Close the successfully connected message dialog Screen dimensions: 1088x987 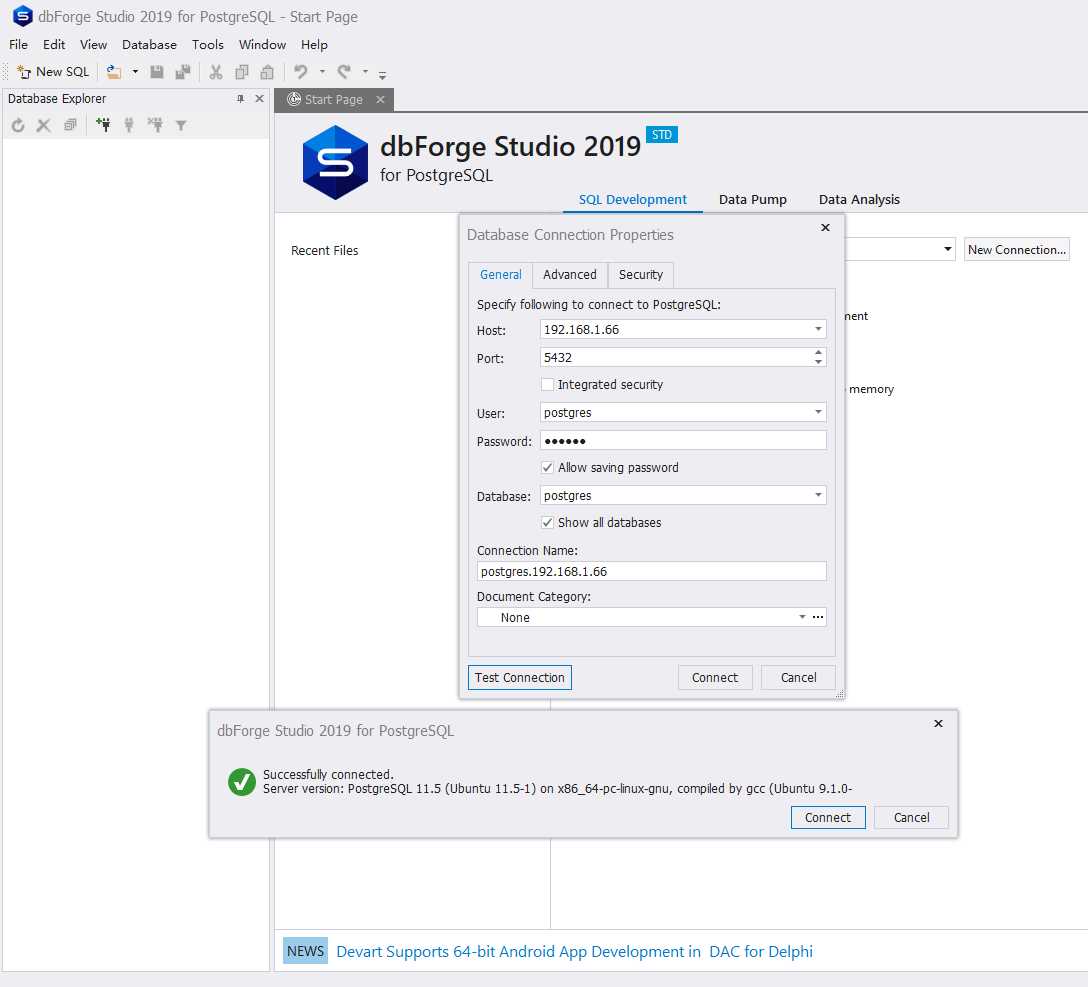(x=938, y=724)
